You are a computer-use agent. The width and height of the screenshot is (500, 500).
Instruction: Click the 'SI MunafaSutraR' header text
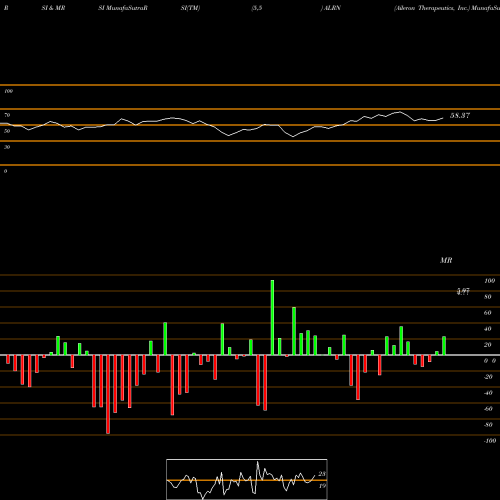[123, 8]
